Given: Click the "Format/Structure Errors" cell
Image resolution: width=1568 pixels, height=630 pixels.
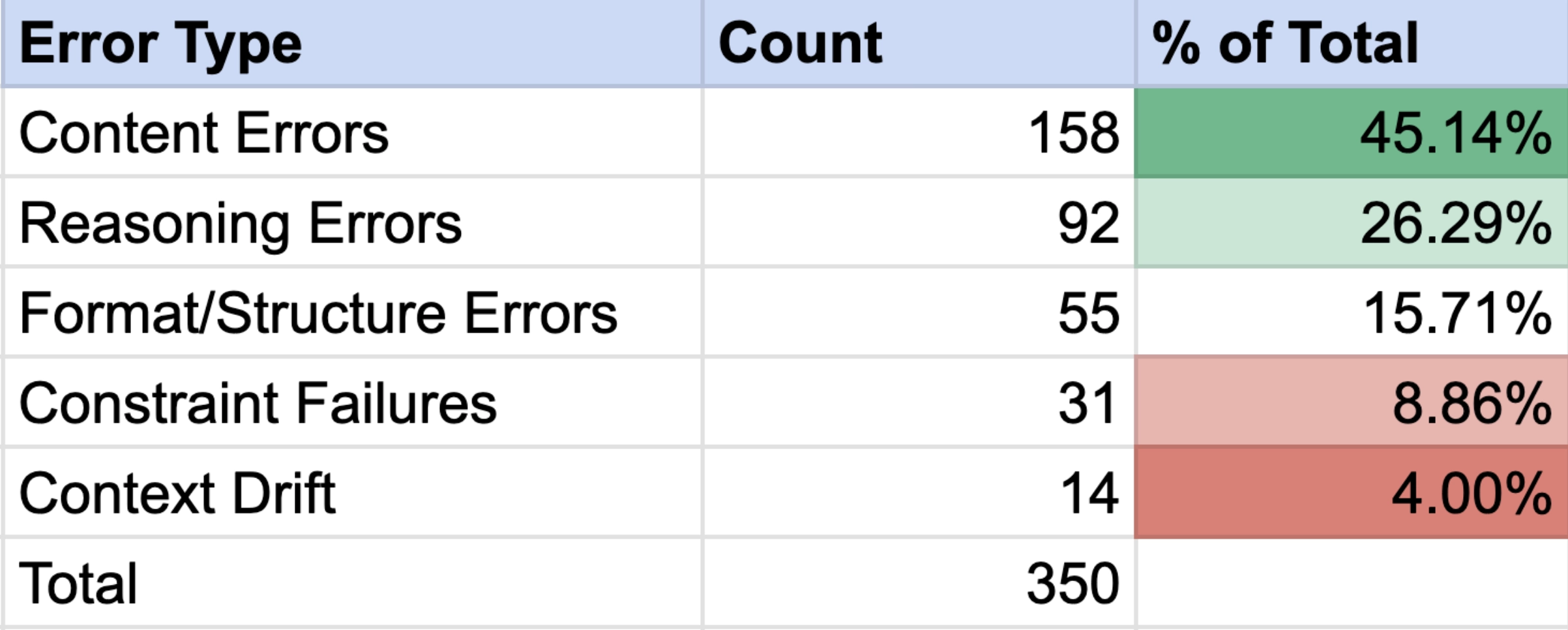Looking at the screenshot, I should tap(352, 312).
